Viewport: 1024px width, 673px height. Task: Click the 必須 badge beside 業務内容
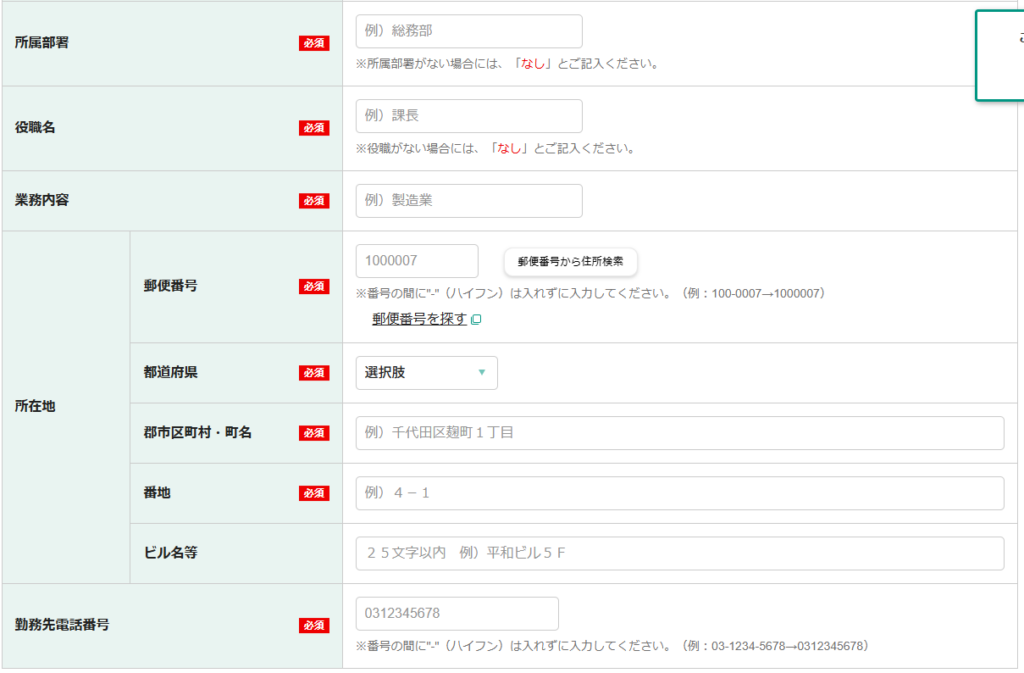click(313, 201)
